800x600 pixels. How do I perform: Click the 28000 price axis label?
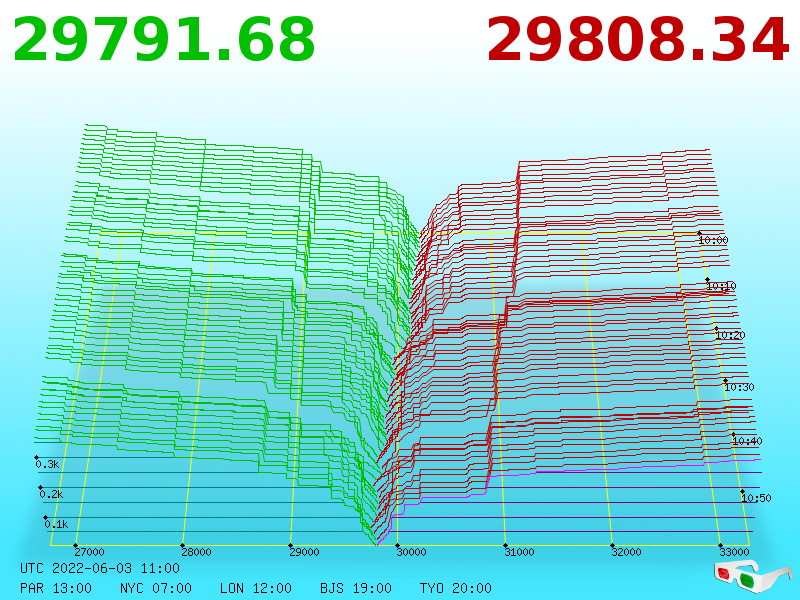196,552
